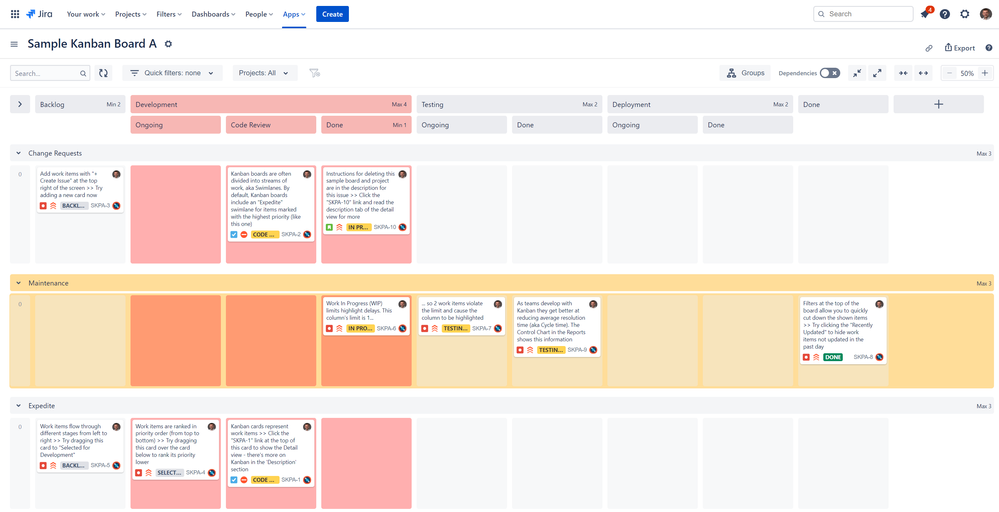Open the Jira settings gear in top bar
Image resolution: width=999 pixels, height=512 pixels.
[x=965, y=14]
